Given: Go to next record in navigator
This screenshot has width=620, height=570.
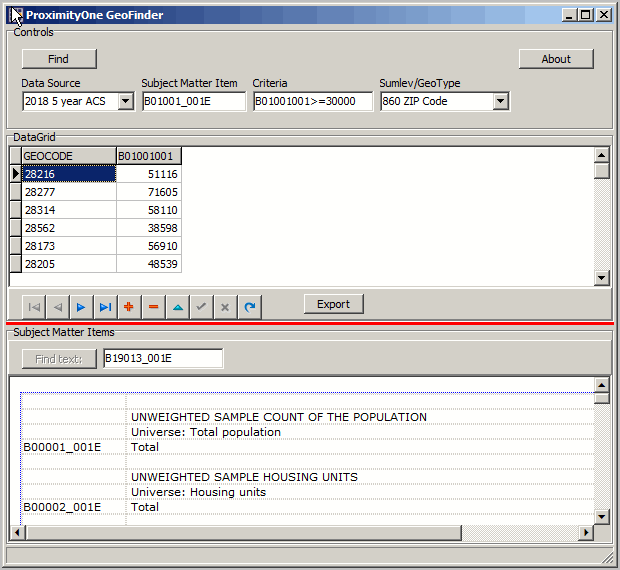Looking at the screenshot, I should pyautogui.click(x=81, y=307).
